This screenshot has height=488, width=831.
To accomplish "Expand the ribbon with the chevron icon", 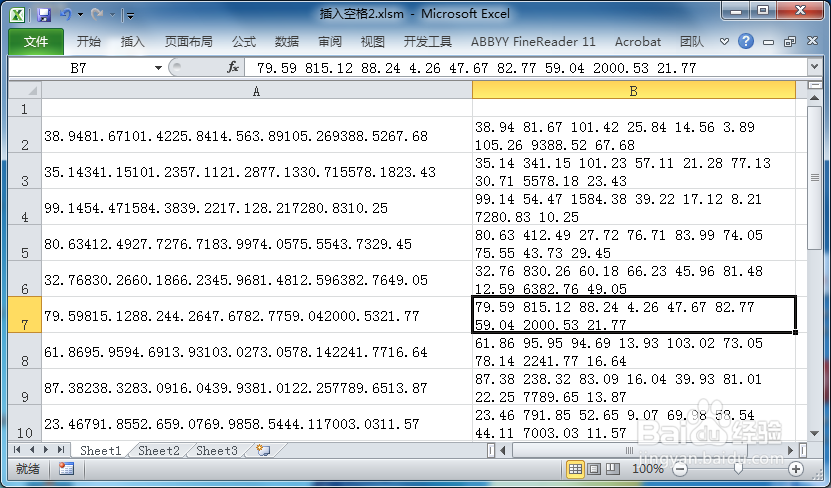I will click(x=724, y=42).
